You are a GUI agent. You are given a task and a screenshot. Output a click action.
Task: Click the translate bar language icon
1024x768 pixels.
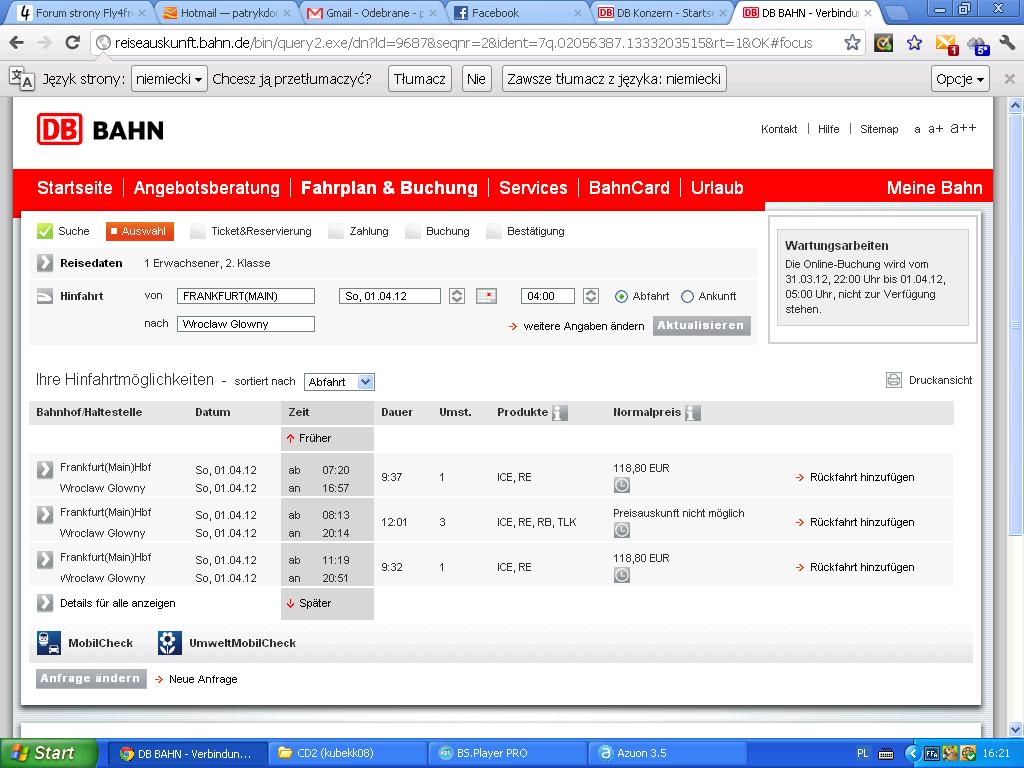coord(22,78)
